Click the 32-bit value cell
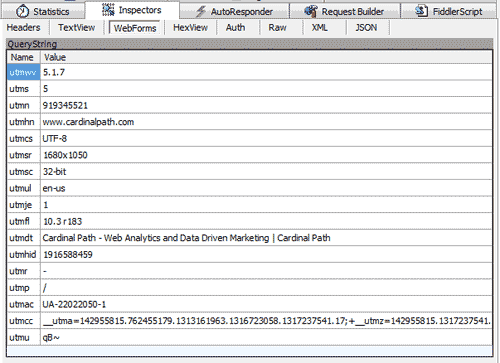The height and width of the screenshot is (363, 500). coord(266,172)
